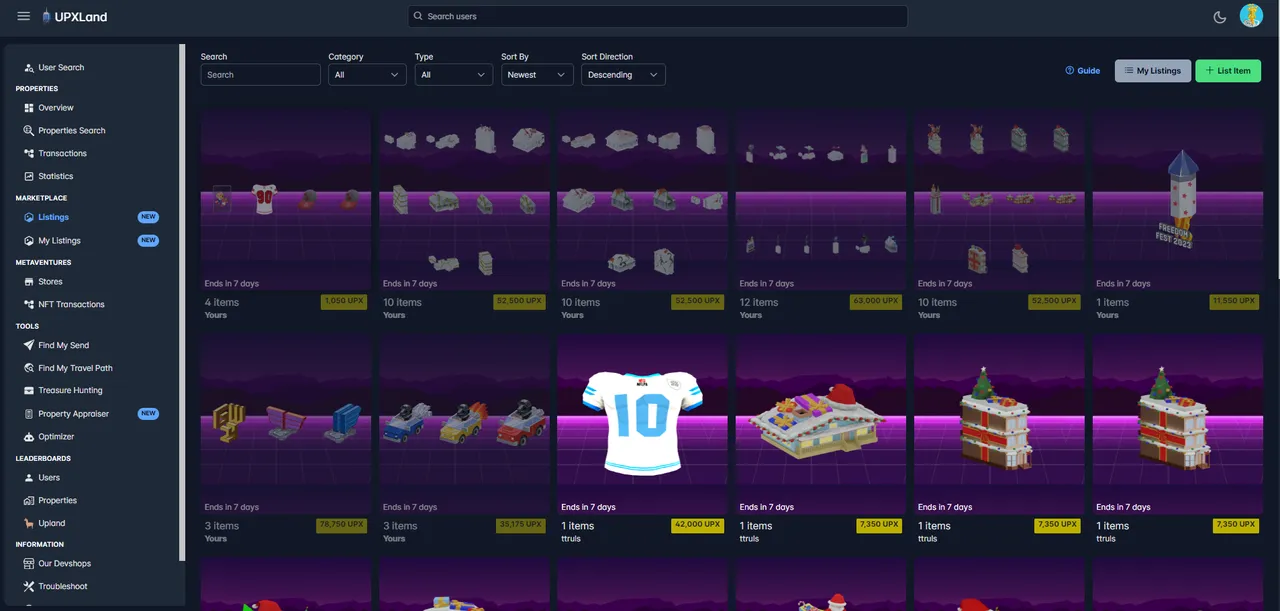
Task: Click the Upland llama icon
Action: coord(29,524)
